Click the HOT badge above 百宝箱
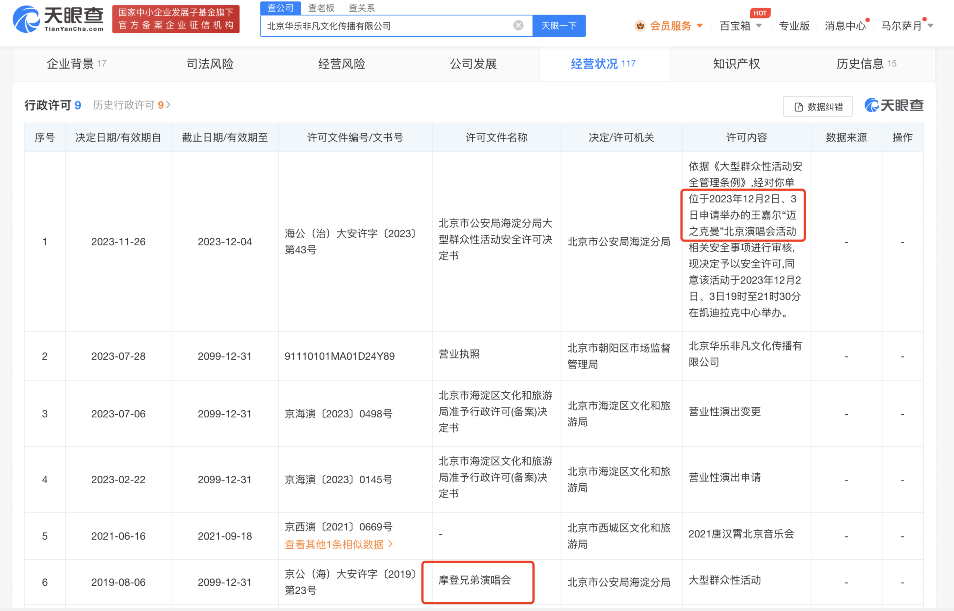Image resolution: width=954 pixels, height=611 pixels. (x=759, y=13)
